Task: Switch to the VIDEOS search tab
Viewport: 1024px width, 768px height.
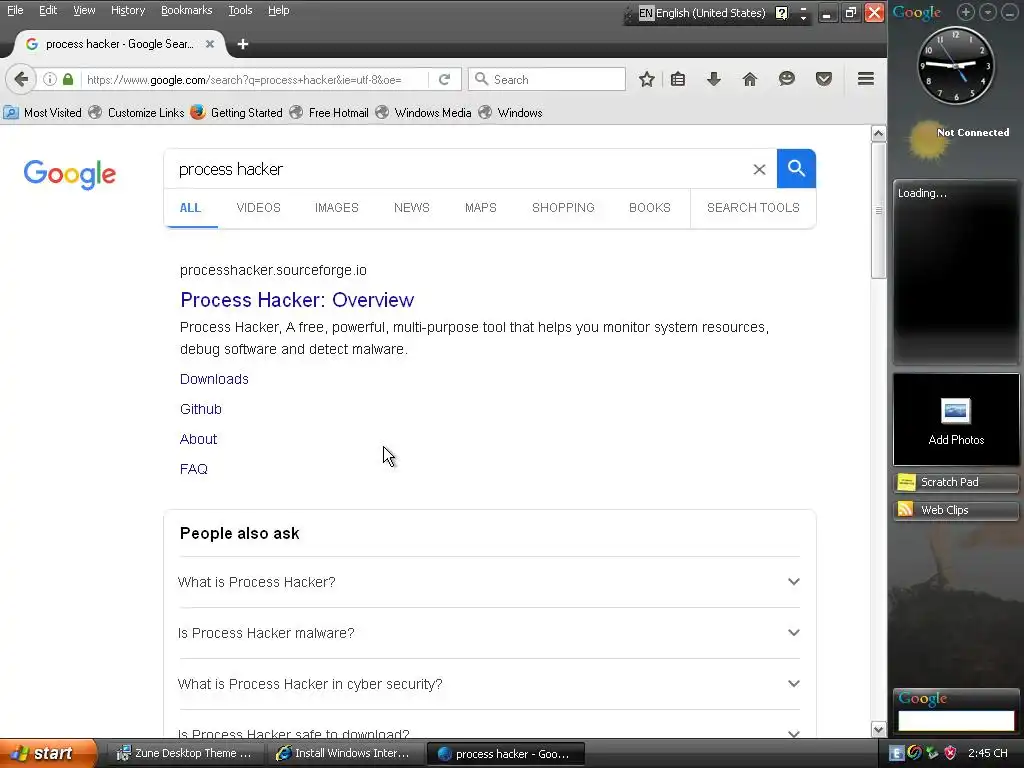Action: pos(258,208)
